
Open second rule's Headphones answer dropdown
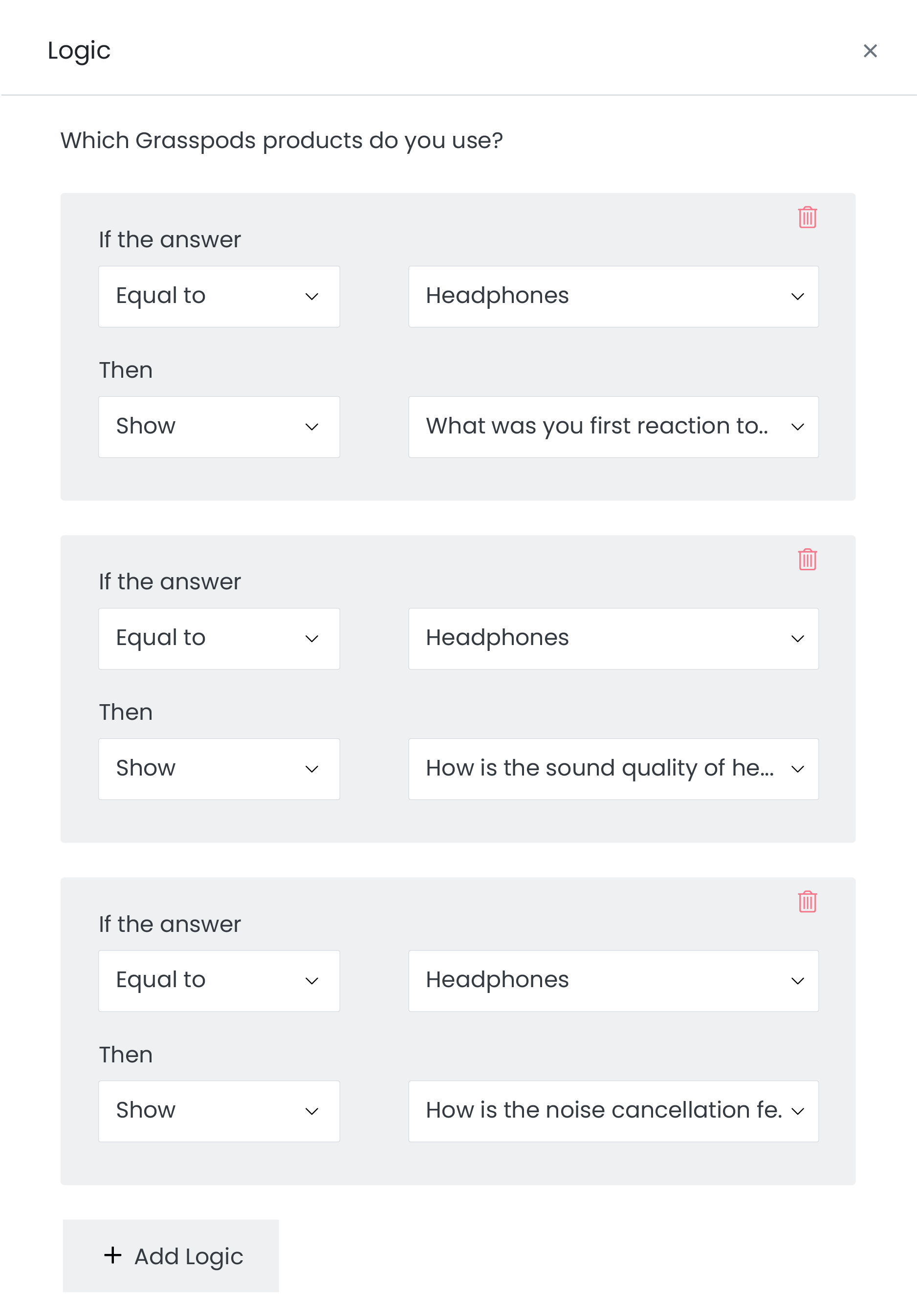pyautogui.click(x=612, y=639)
